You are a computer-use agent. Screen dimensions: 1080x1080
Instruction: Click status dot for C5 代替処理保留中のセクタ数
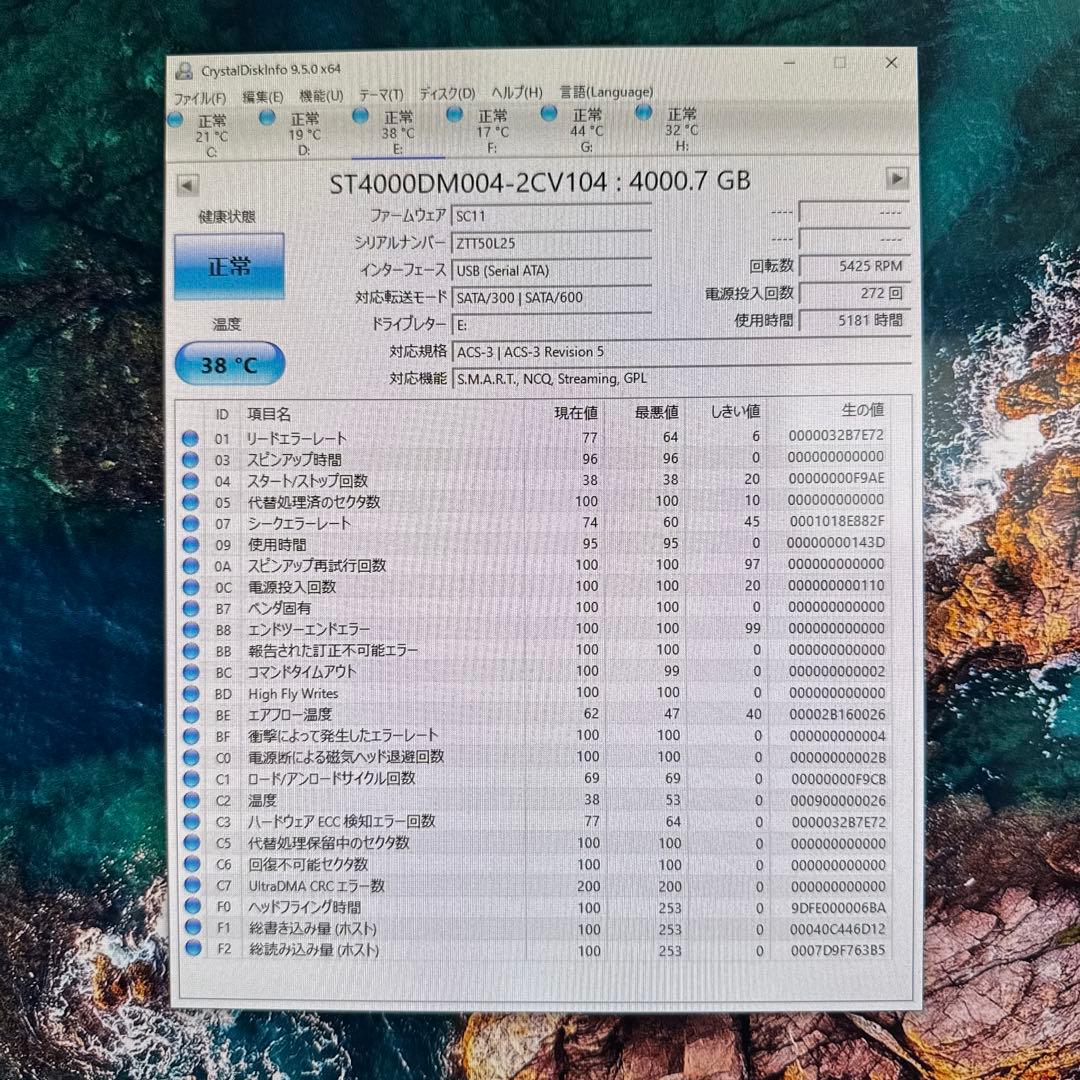193,844
